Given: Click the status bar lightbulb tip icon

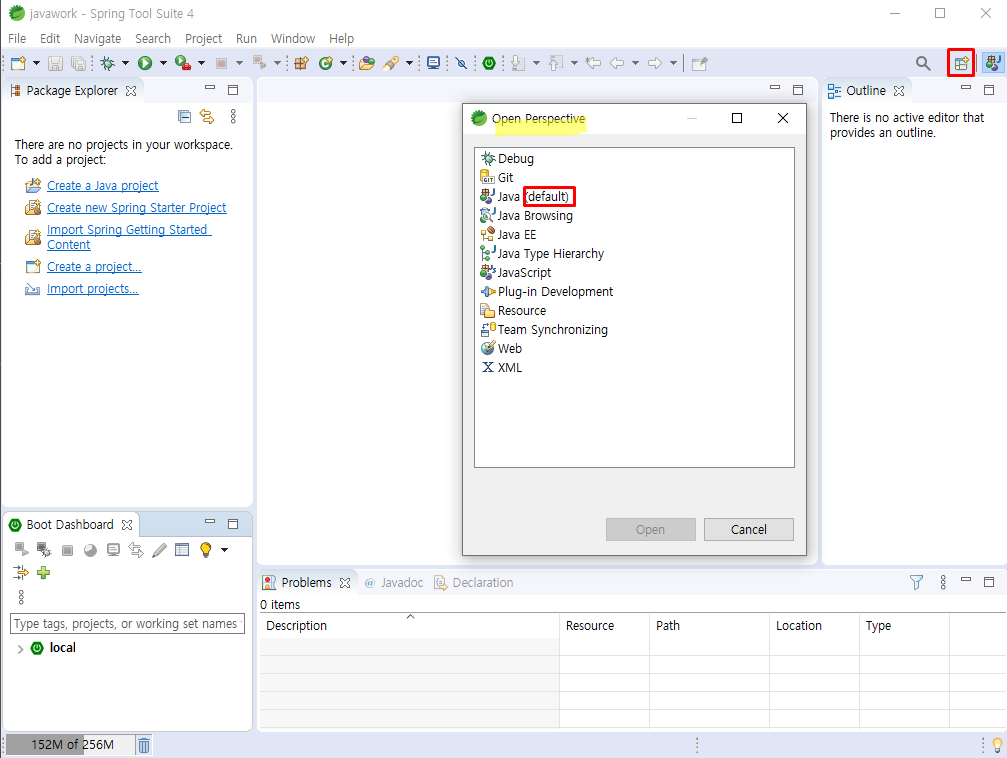Looking at the screenshot, I should [x=997, y=745].
